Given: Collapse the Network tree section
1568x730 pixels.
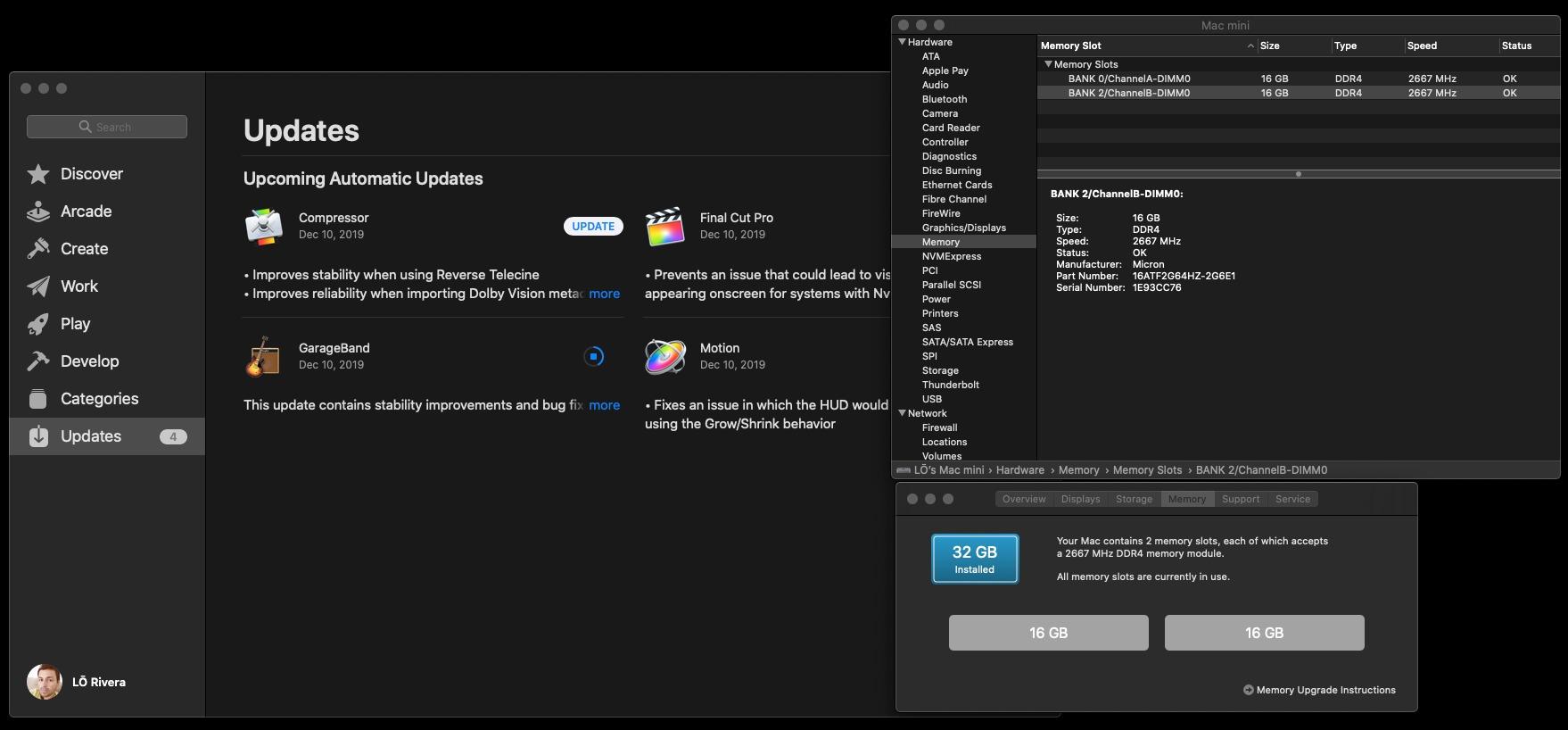Looking at the screenshot, I should [x=903, y=413].
